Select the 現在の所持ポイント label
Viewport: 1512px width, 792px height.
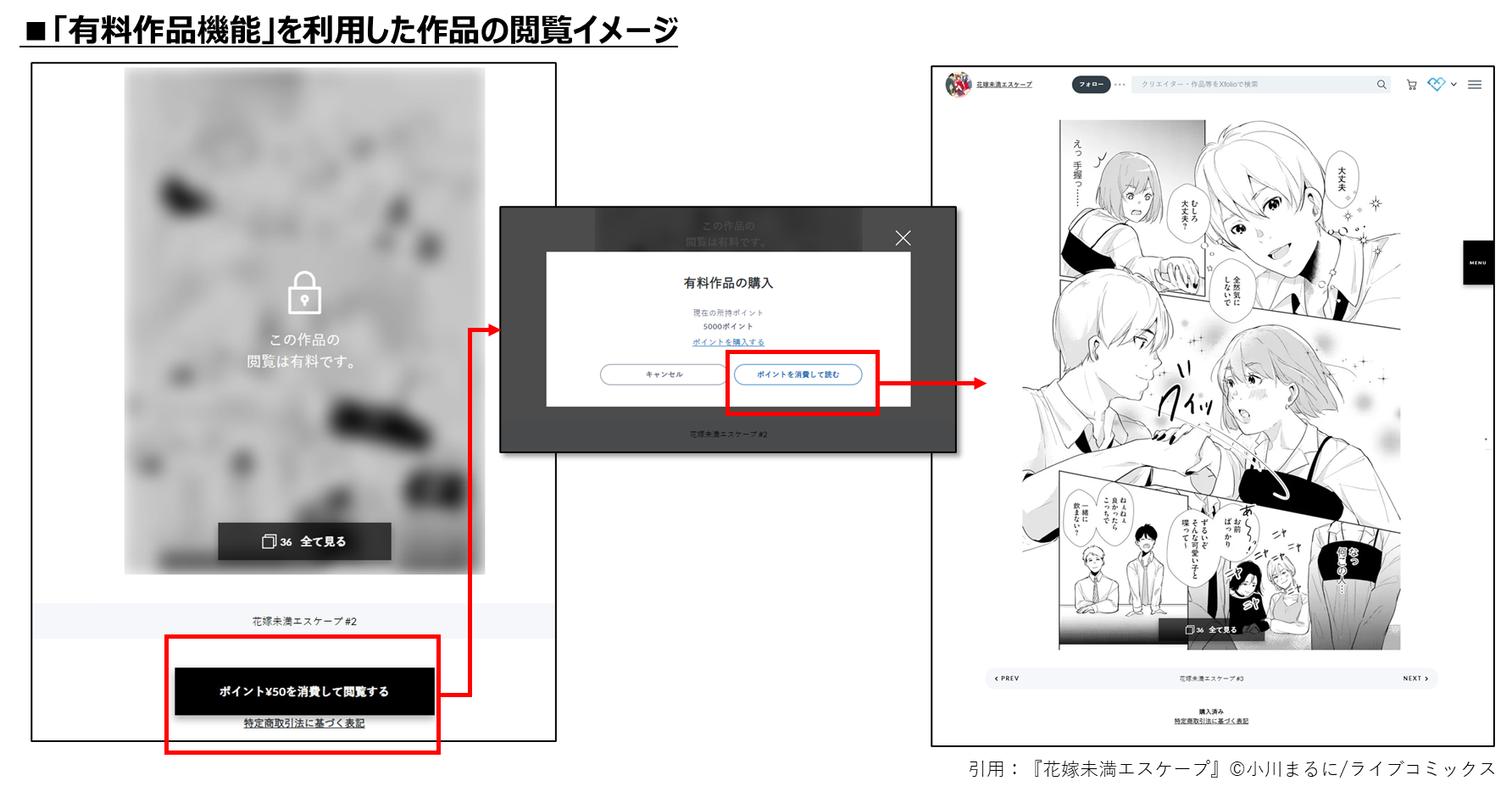(x=728, y=313)
